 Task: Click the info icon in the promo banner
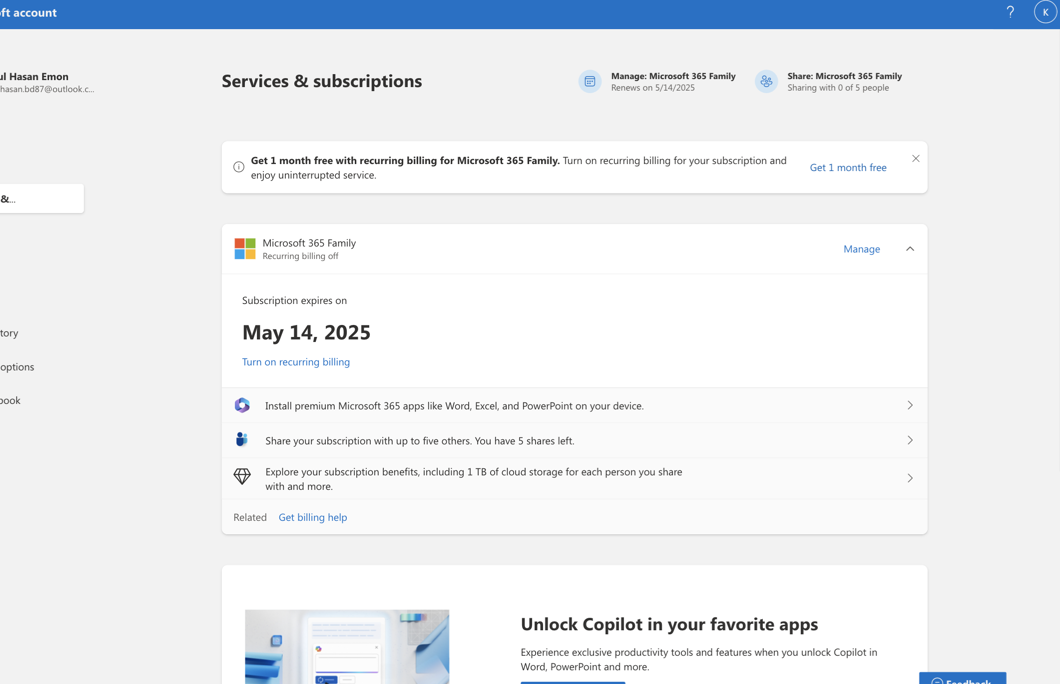click(239, 167)
